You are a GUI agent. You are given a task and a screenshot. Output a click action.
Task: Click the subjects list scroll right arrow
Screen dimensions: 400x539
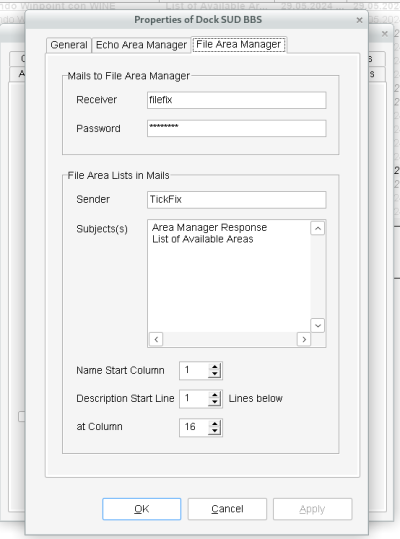[x=304, y=339]
